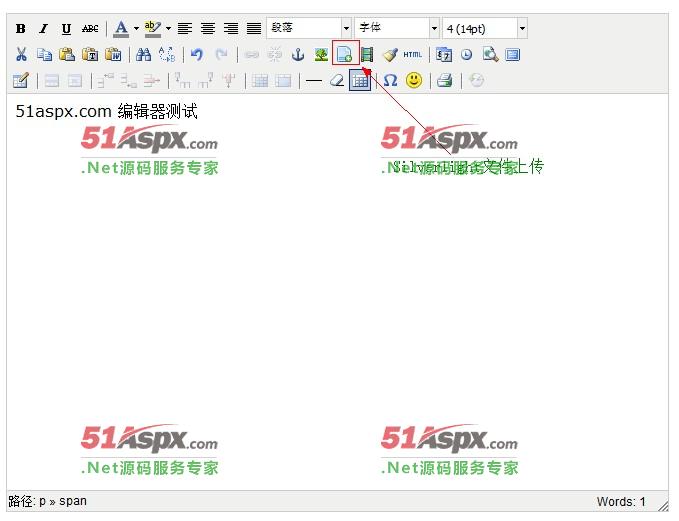The width and height of the screenshot is (679, 521).
Task: Click the disabled round icon after print
Action: (476, 81)
